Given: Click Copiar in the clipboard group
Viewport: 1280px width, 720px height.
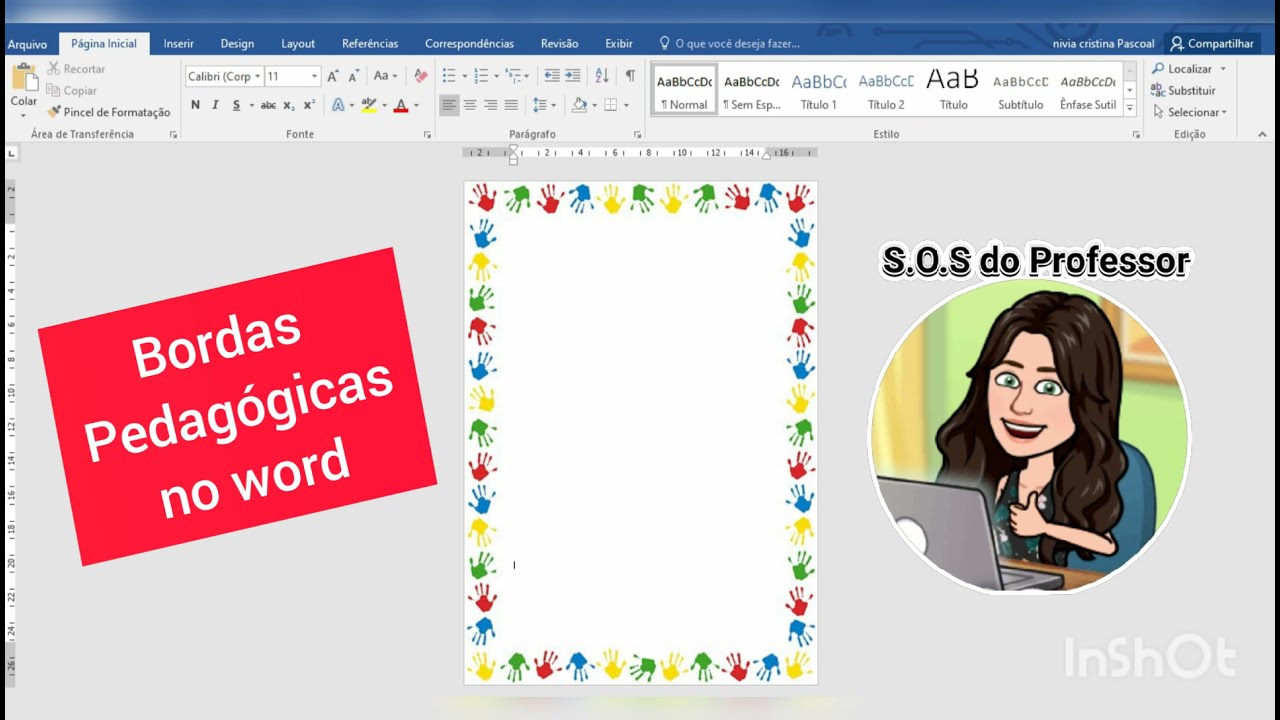Looking at the screenshot, I should (72, 90).
